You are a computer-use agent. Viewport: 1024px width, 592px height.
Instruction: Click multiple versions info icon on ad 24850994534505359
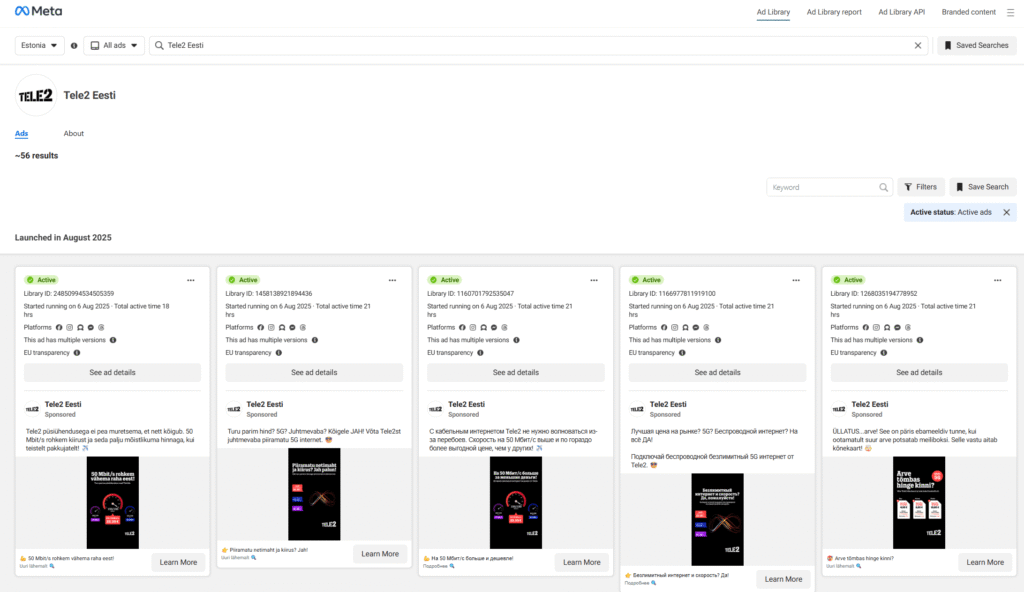[113, 340]
